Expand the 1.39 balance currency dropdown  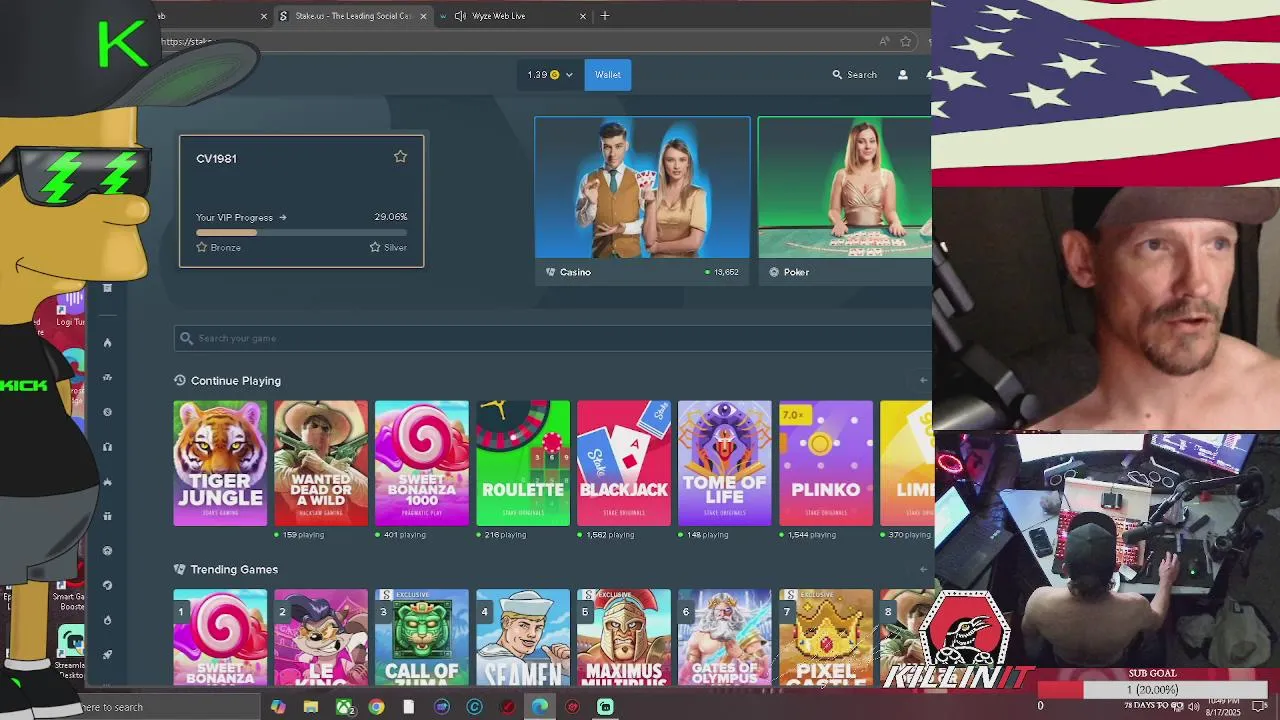click(550, 75)
